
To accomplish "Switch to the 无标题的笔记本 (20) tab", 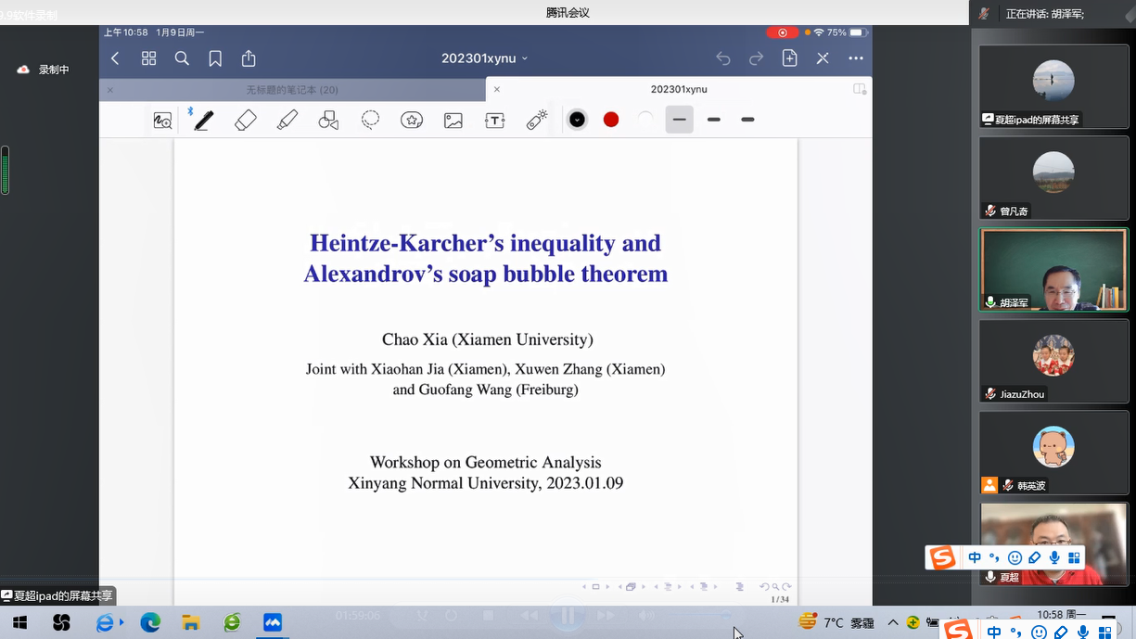I will click(x=292, y=90).
